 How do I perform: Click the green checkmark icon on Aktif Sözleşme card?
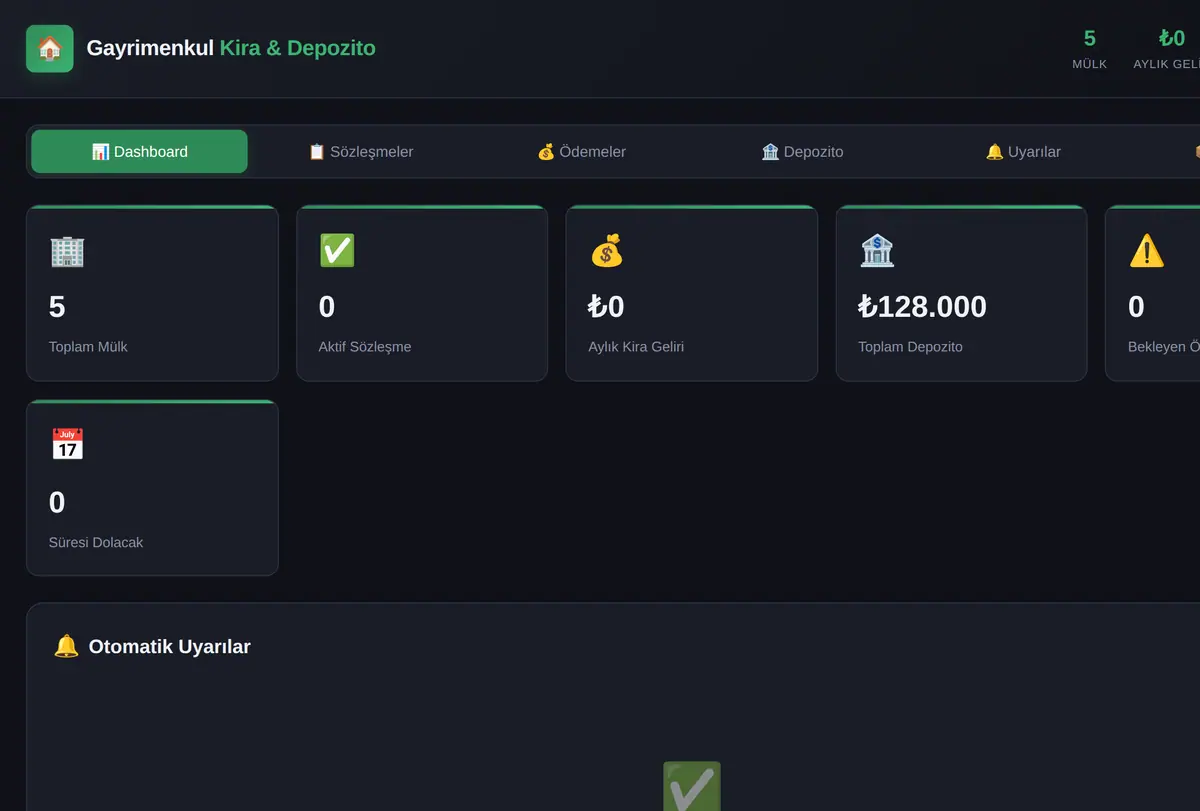coord(337,250)
